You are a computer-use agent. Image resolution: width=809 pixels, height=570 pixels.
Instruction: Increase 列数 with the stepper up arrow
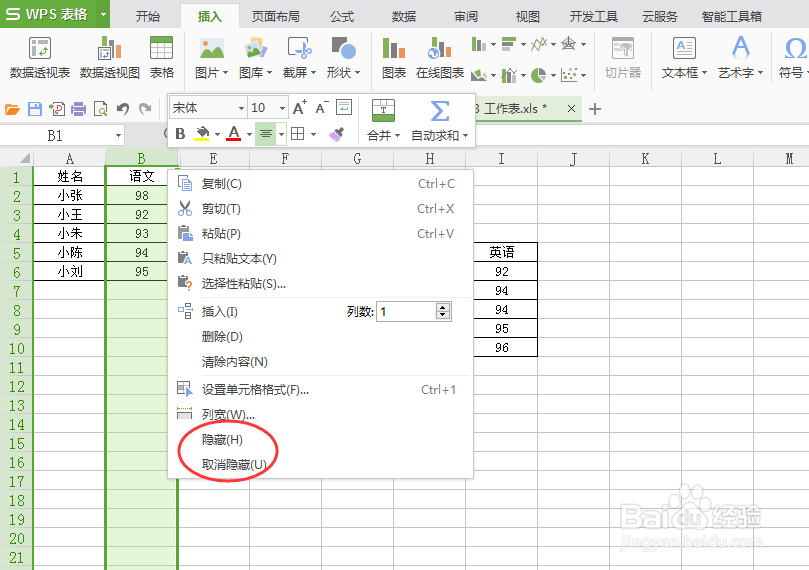pyautogui.click(x=443, y=307)
